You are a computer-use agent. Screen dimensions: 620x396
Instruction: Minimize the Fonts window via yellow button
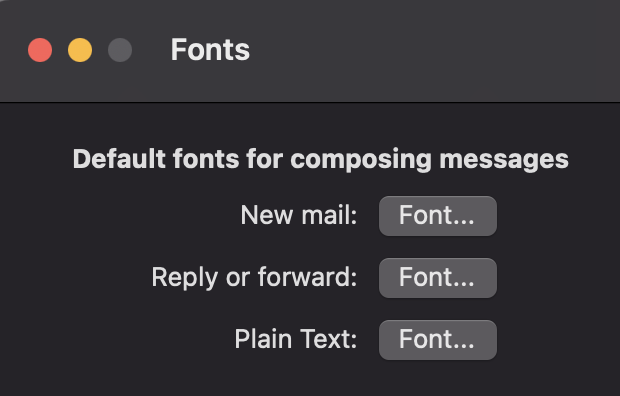click(x=80, y=50)
